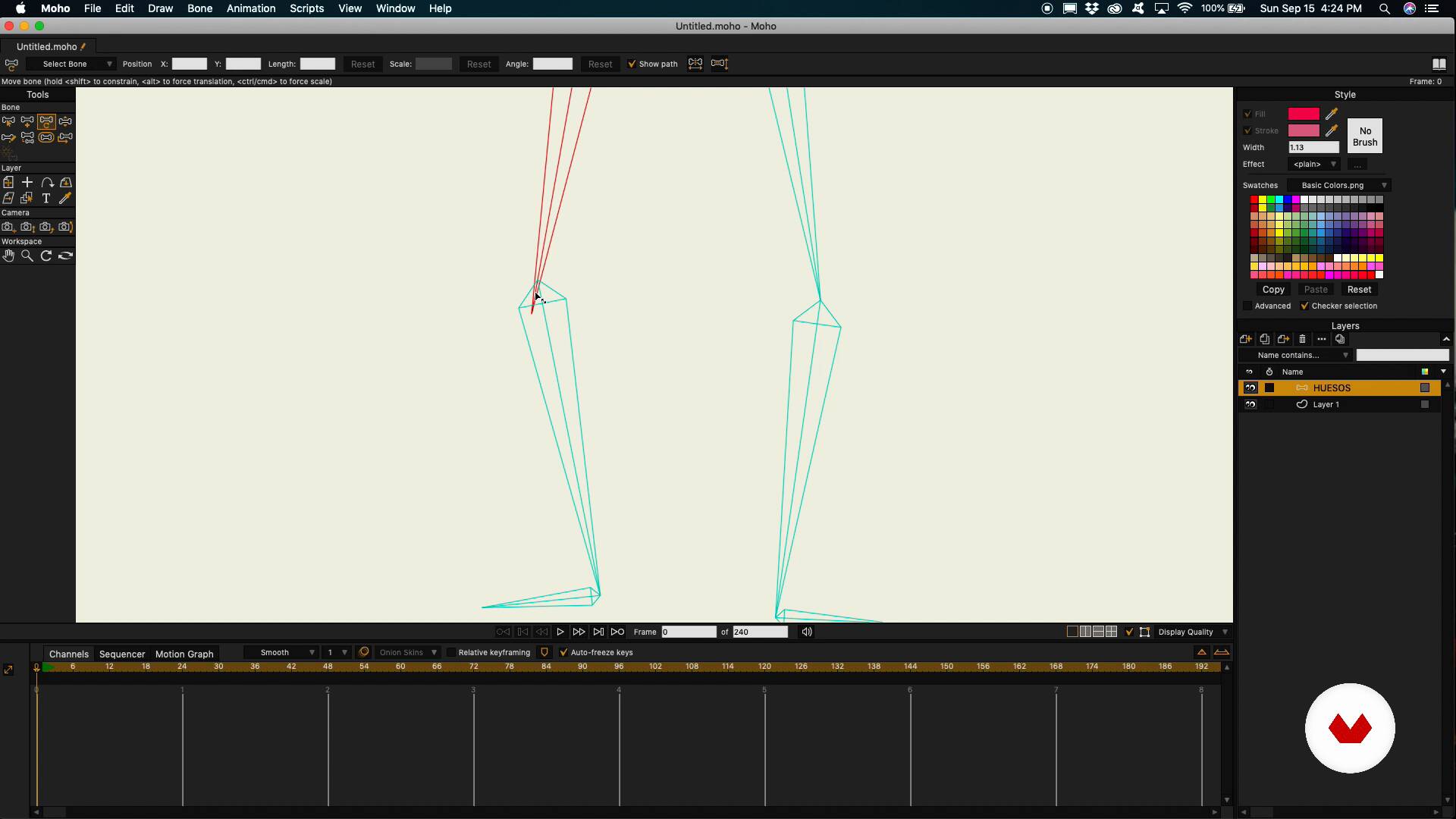This screenshot has width=1456, height=819.
Task: Play the animation
Action: (x=560, y=632)
